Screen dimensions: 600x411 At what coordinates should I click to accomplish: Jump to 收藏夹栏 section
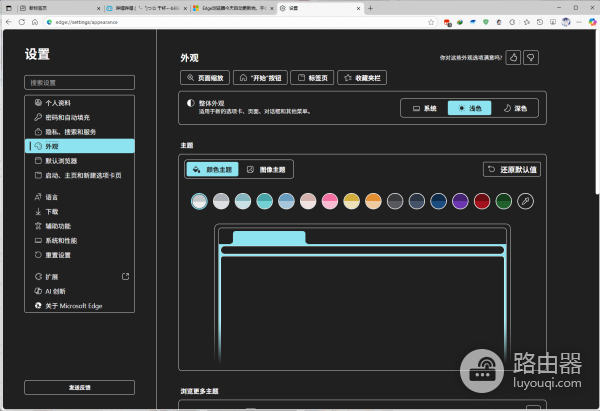click(x=362, y=78)
